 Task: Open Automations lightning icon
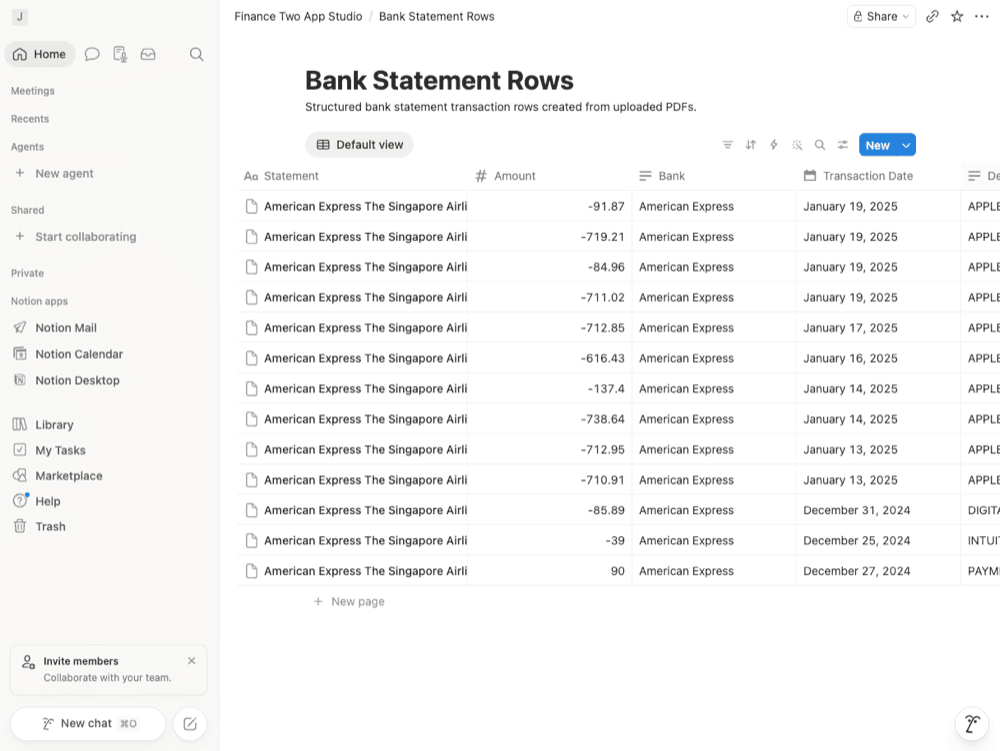[774, 145]
